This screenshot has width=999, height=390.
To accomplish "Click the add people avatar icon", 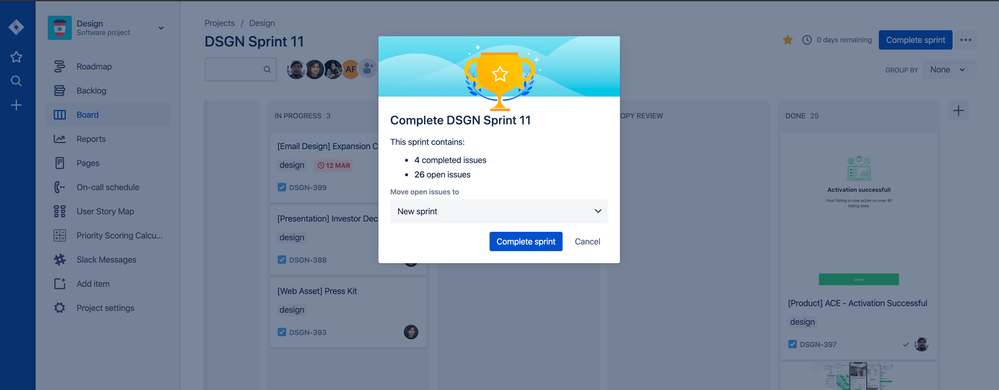I will click(368, 69).
